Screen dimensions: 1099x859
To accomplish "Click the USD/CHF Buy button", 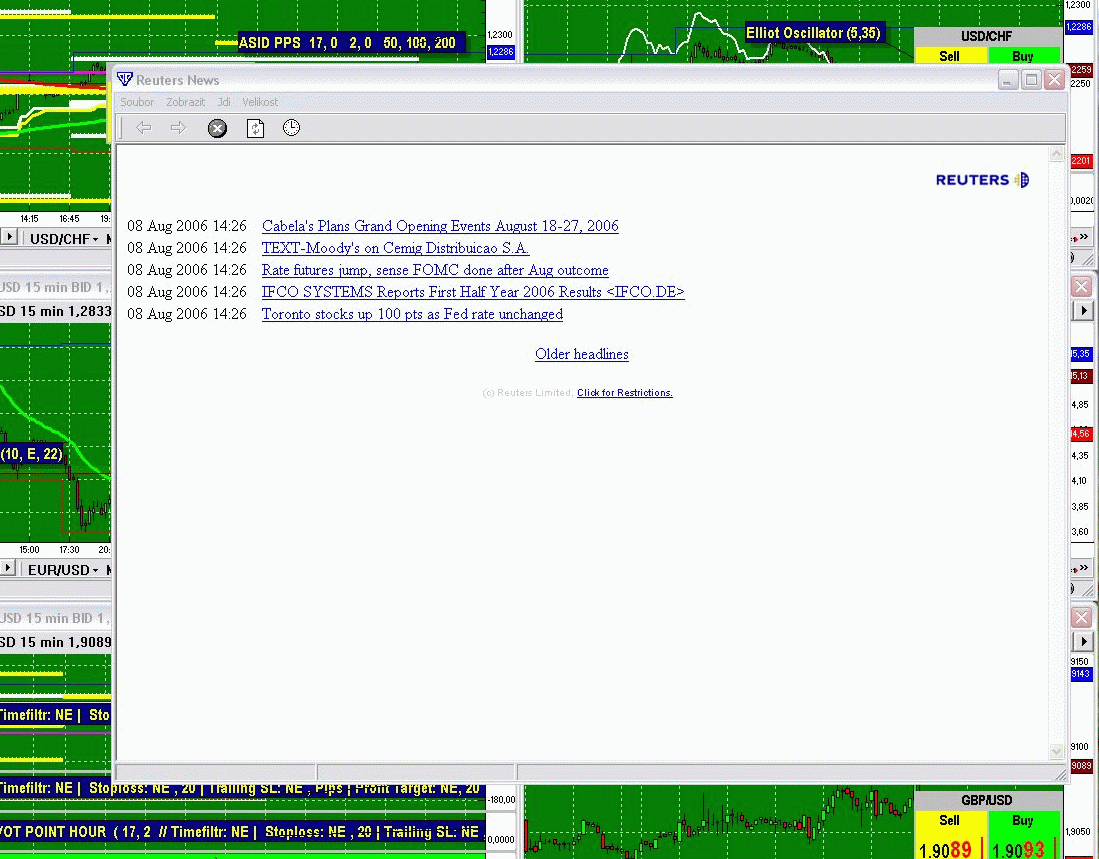I will pyautogui.click(x=1023, y=55).
